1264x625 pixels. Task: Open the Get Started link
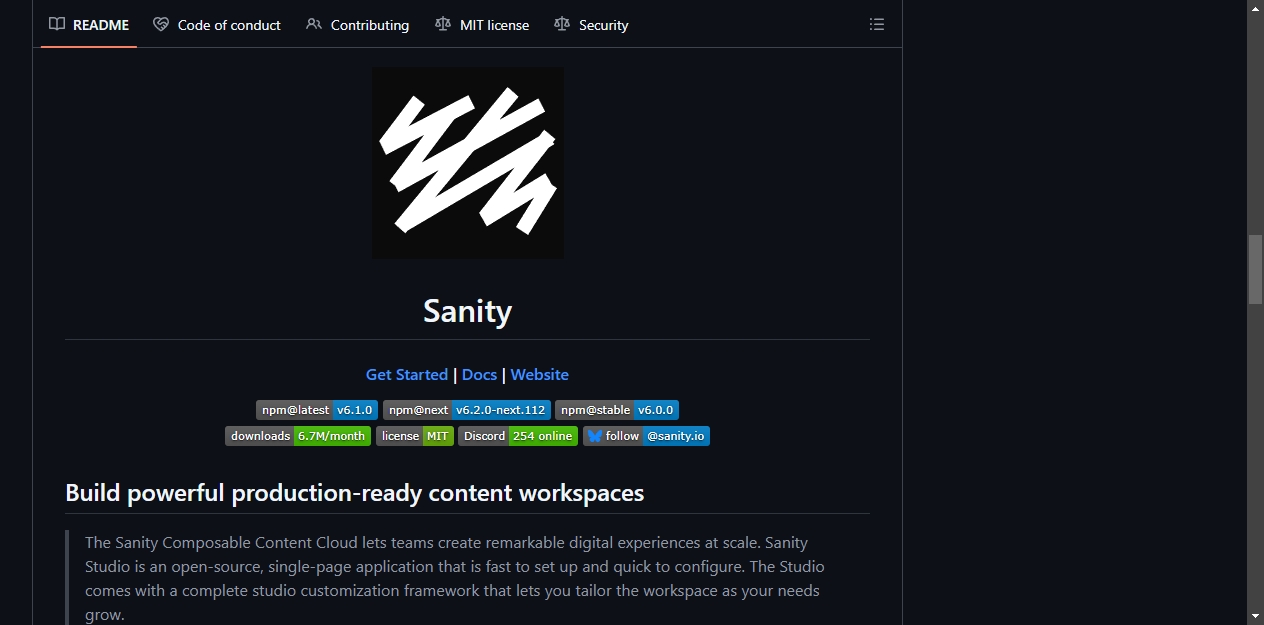click(x=407, y=375)
